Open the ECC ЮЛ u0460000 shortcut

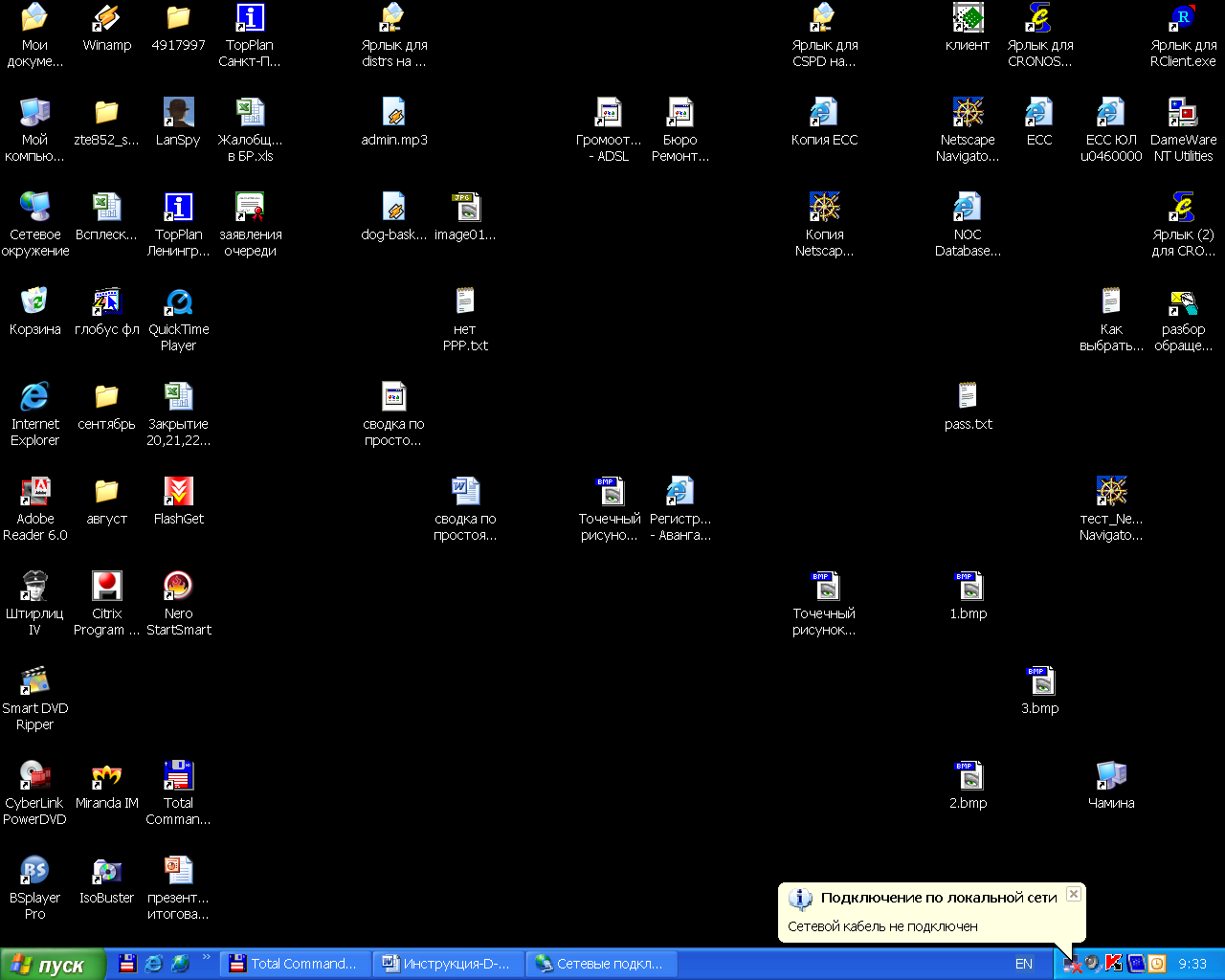1111,130
